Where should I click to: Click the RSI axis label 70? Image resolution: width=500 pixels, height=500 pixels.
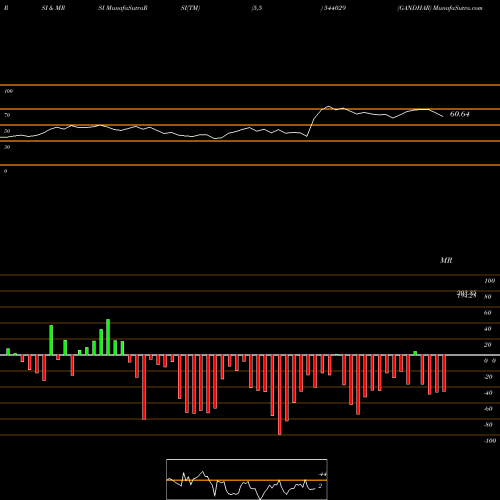(7, 115)
